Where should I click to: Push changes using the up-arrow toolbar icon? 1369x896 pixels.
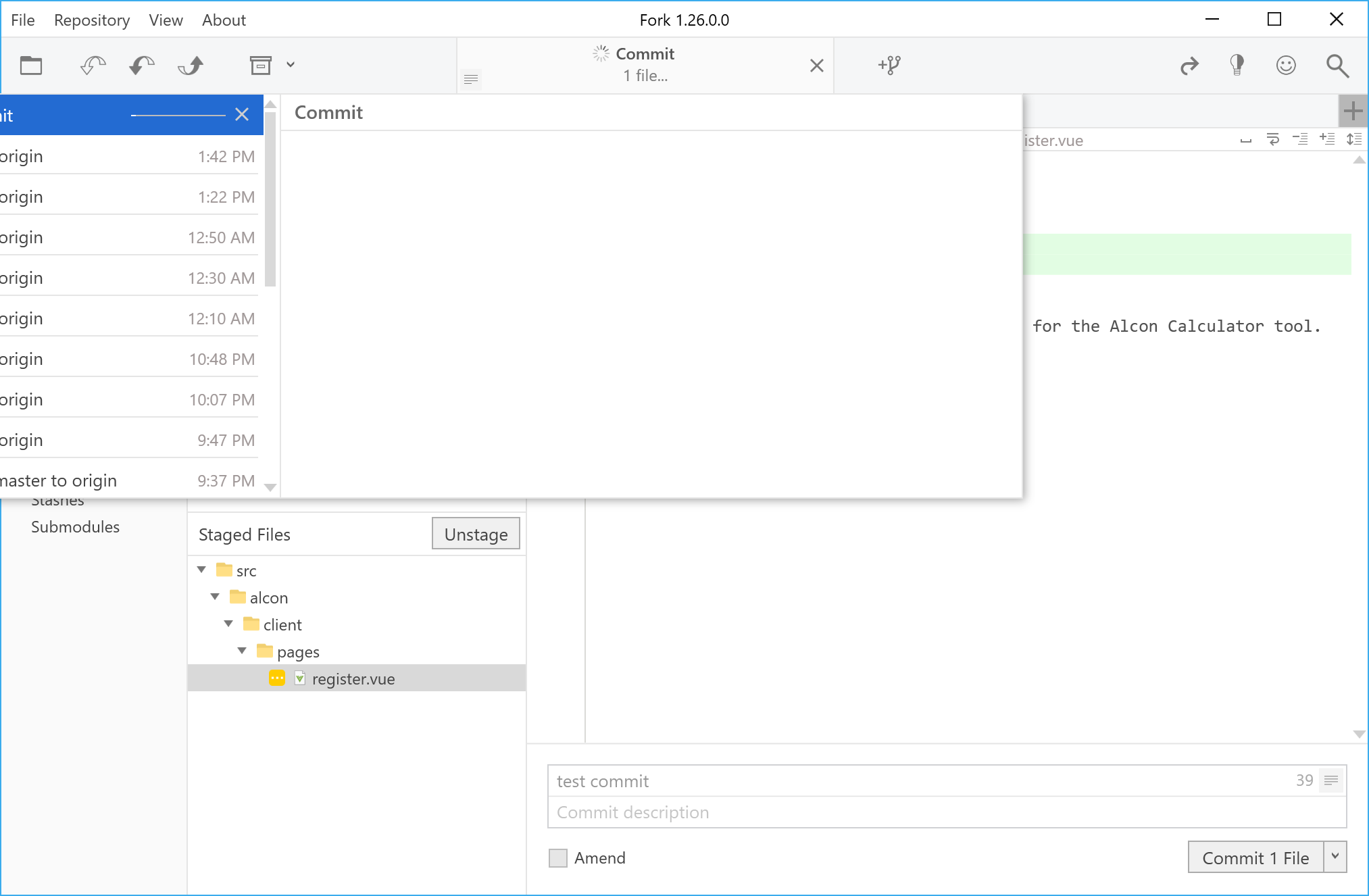click(x=191, y=65)
